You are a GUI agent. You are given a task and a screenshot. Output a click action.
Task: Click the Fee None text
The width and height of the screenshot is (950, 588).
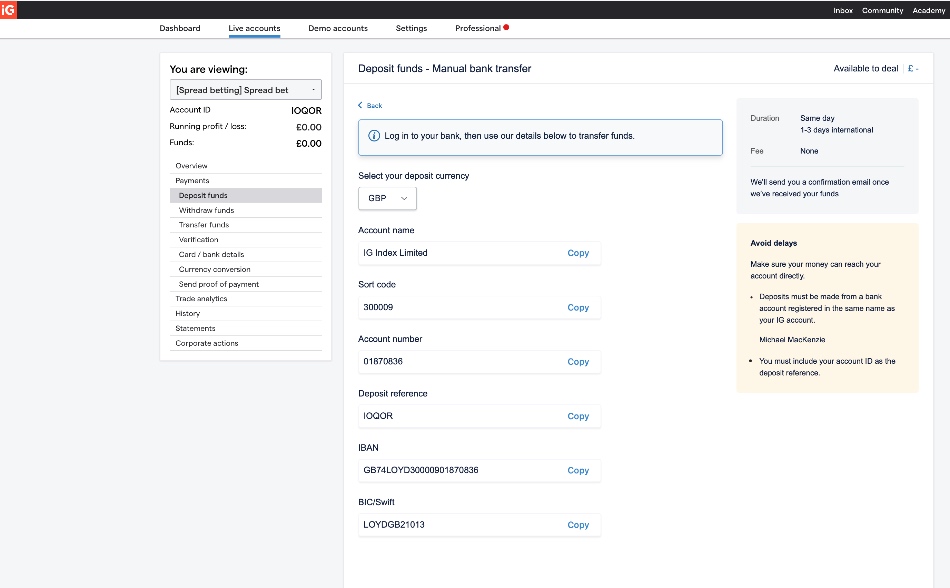click(x=809, y=151)
